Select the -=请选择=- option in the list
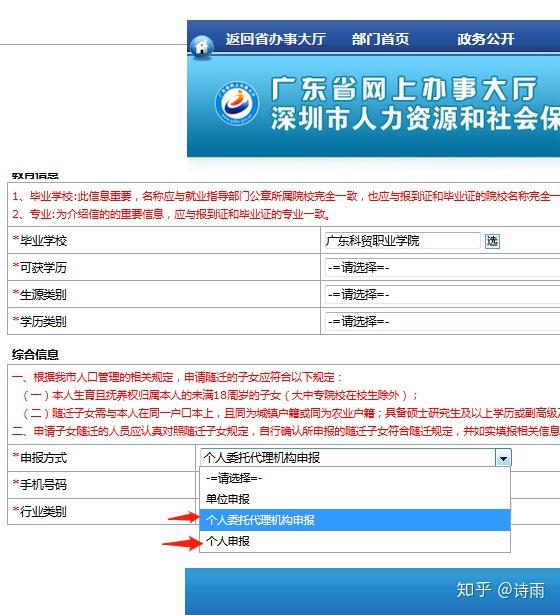The height and width of the screenshot is (615, 560). (x=355, y=478)
